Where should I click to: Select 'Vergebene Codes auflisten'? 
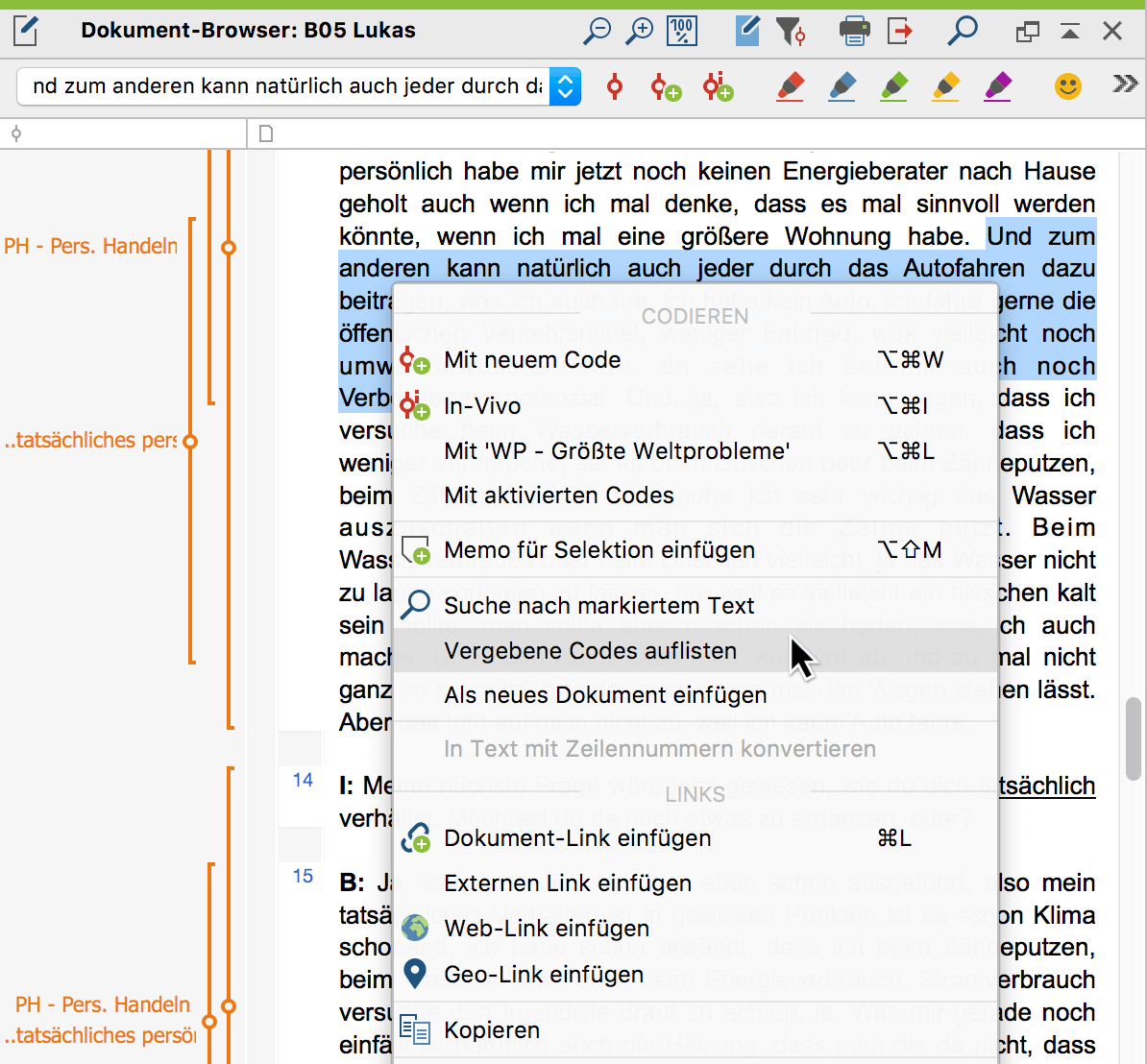click(x=695, y=650)
